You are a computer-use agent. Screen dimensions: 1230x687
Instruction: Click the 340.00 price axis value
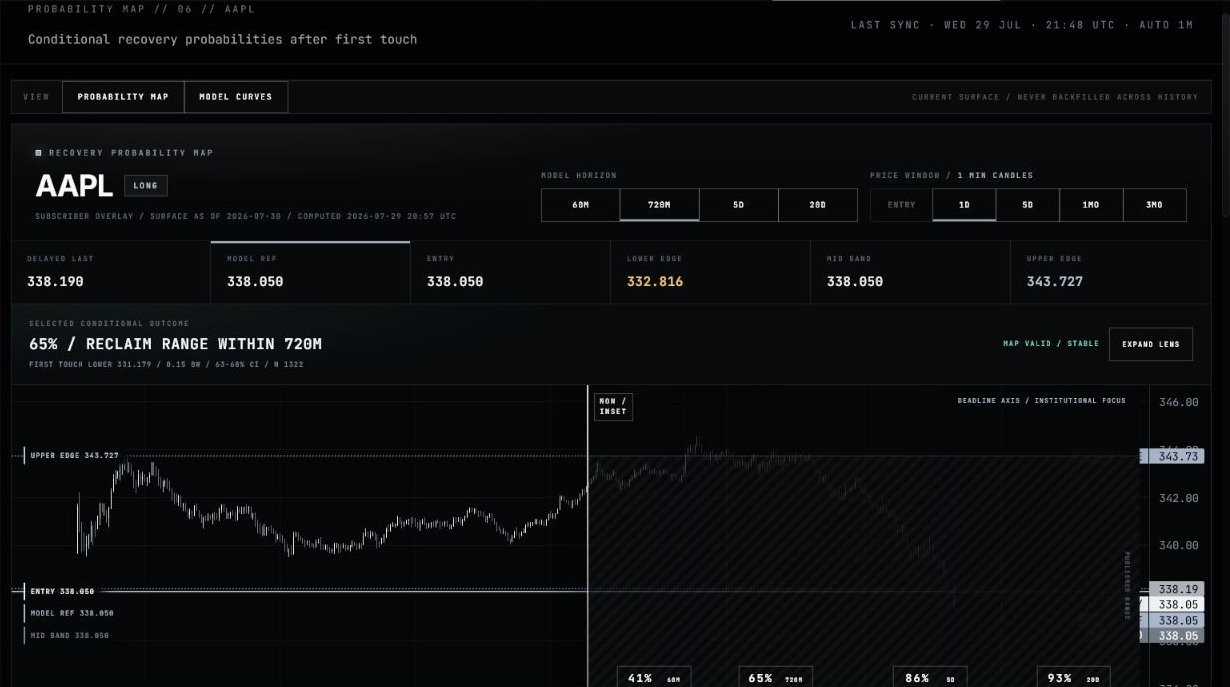point(1178,546)
